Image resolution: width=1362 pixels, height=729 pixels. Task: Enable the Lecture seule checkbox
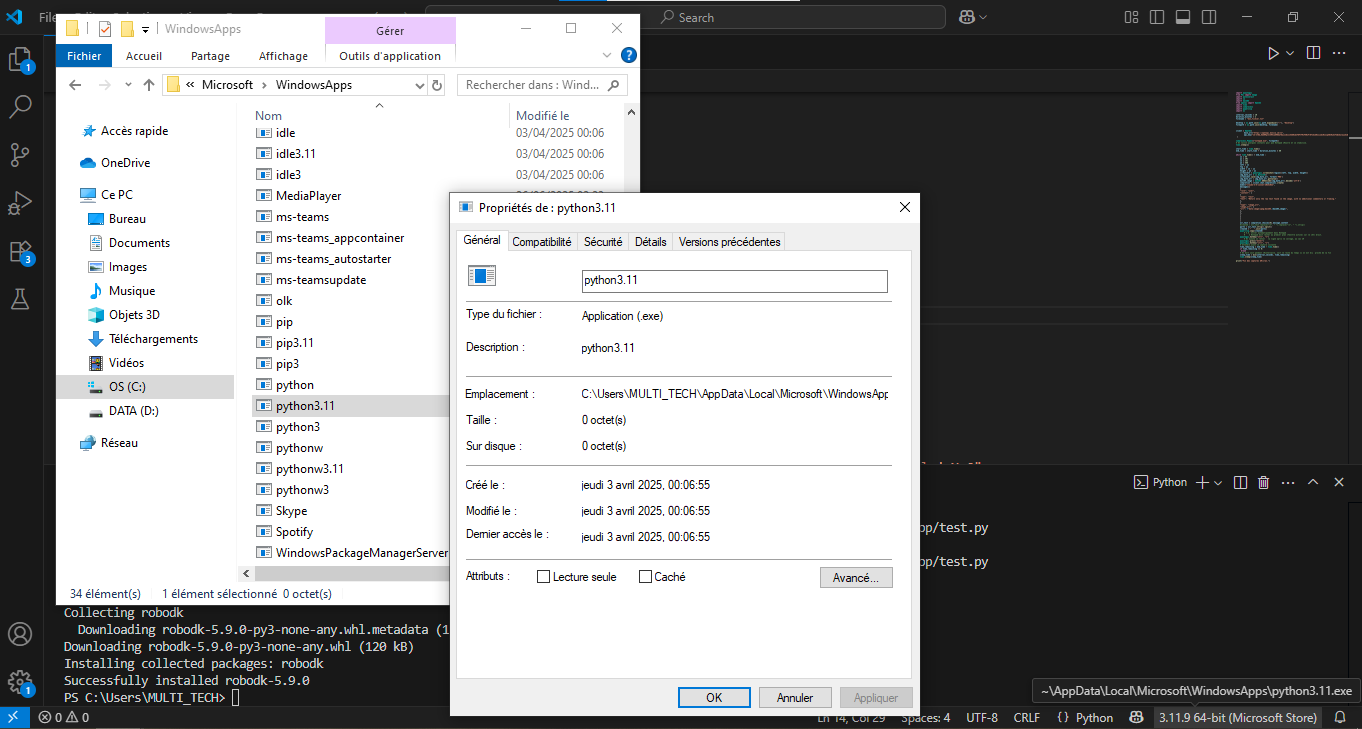pyautogui.click(x=544, y=577)
